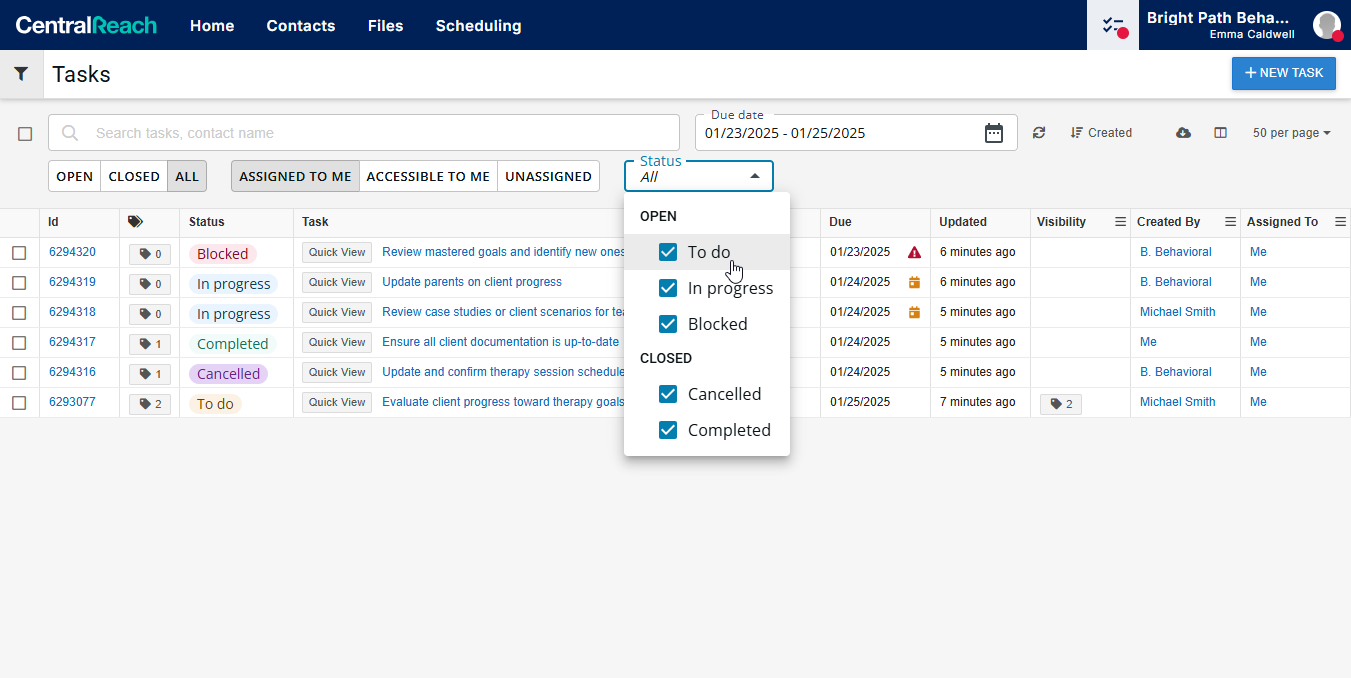Click the Completed status badge
1351x678 pixels.
click(x=232, y=344)
